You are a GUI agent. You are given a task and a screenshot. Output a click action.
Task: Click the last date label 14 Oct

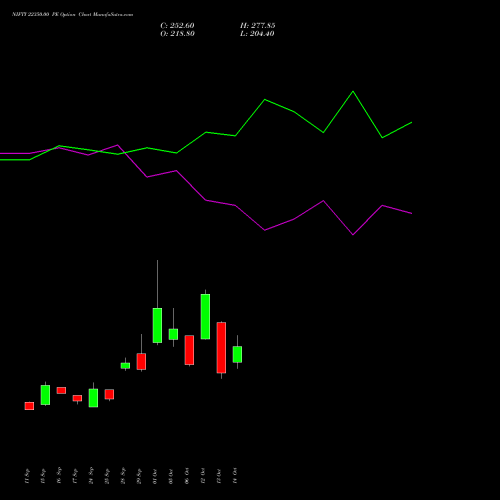tap(235, 476)
